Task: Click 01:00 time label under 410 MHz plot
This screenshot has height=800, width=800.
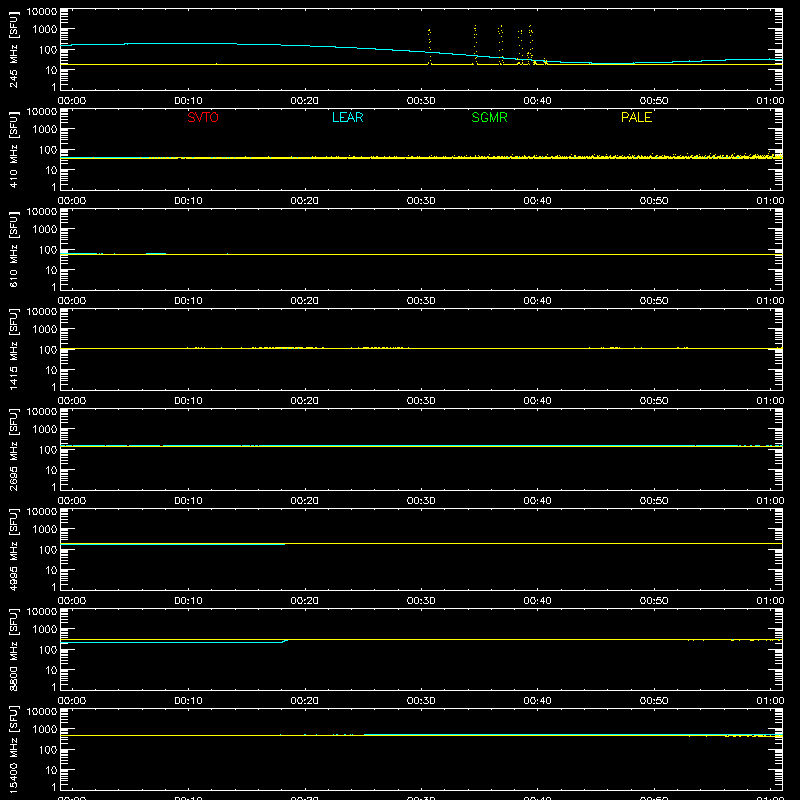Action: click(x=770, y=201)
